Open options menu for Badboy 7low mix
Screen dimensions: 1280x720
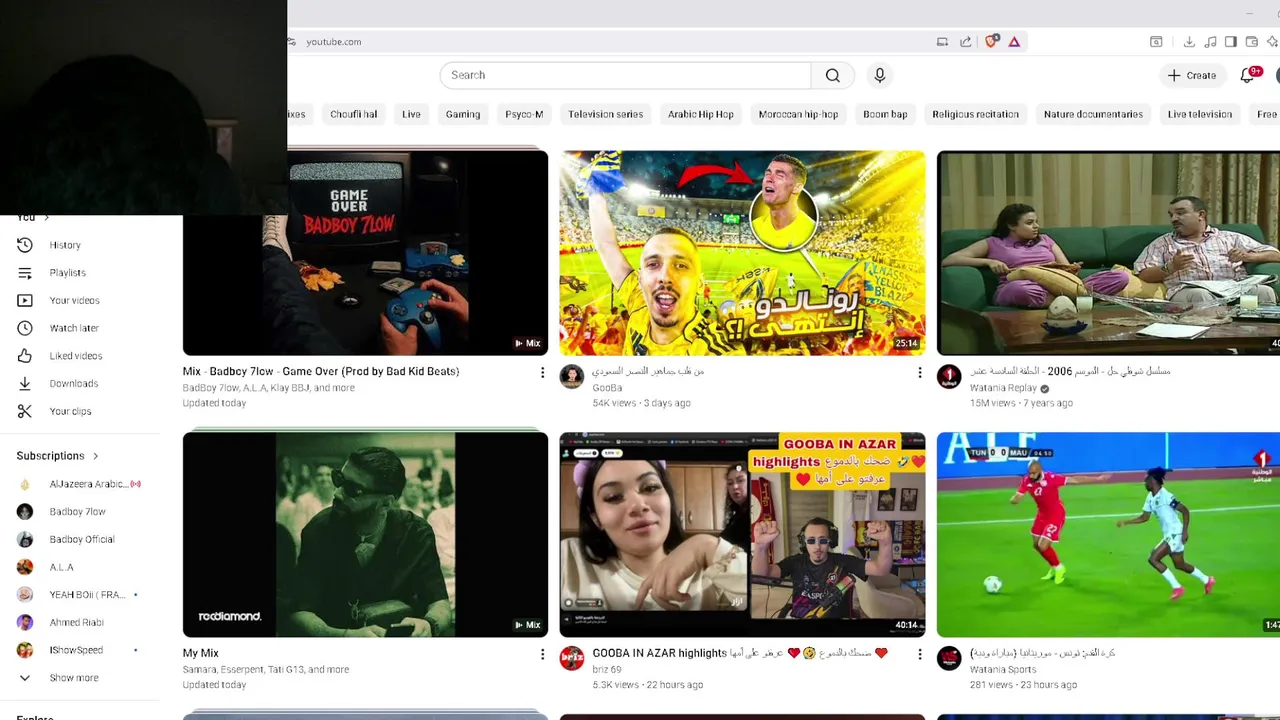tap(542, 372)
